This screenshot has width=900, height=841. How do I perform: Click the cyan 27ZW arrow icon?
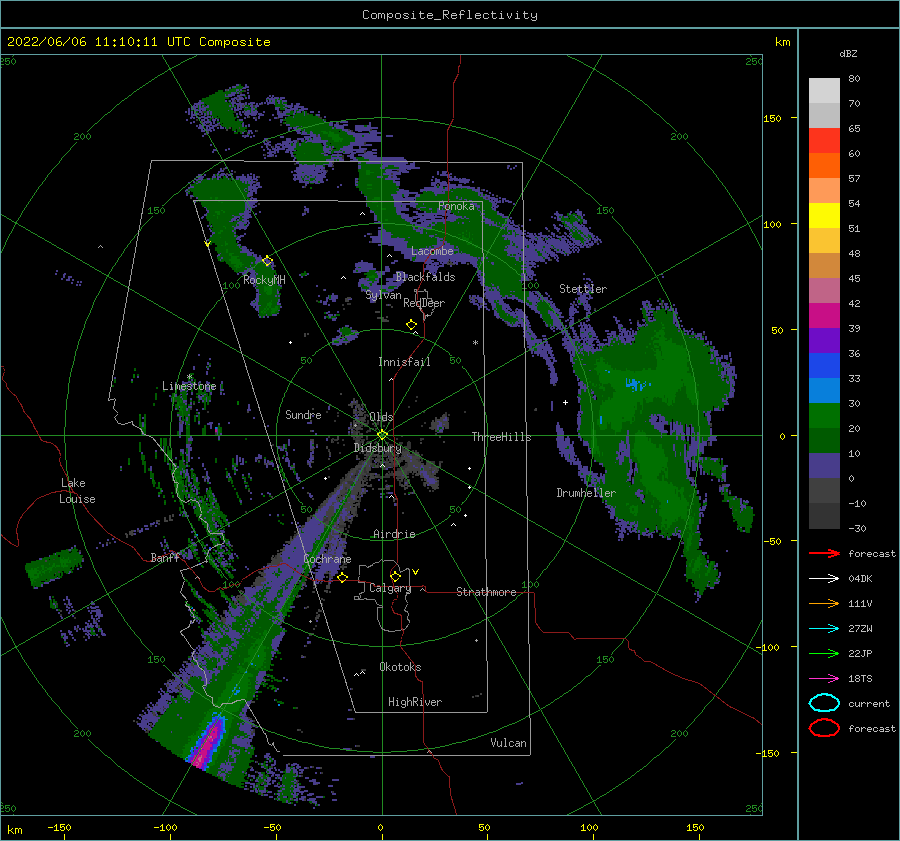[824, 629]
